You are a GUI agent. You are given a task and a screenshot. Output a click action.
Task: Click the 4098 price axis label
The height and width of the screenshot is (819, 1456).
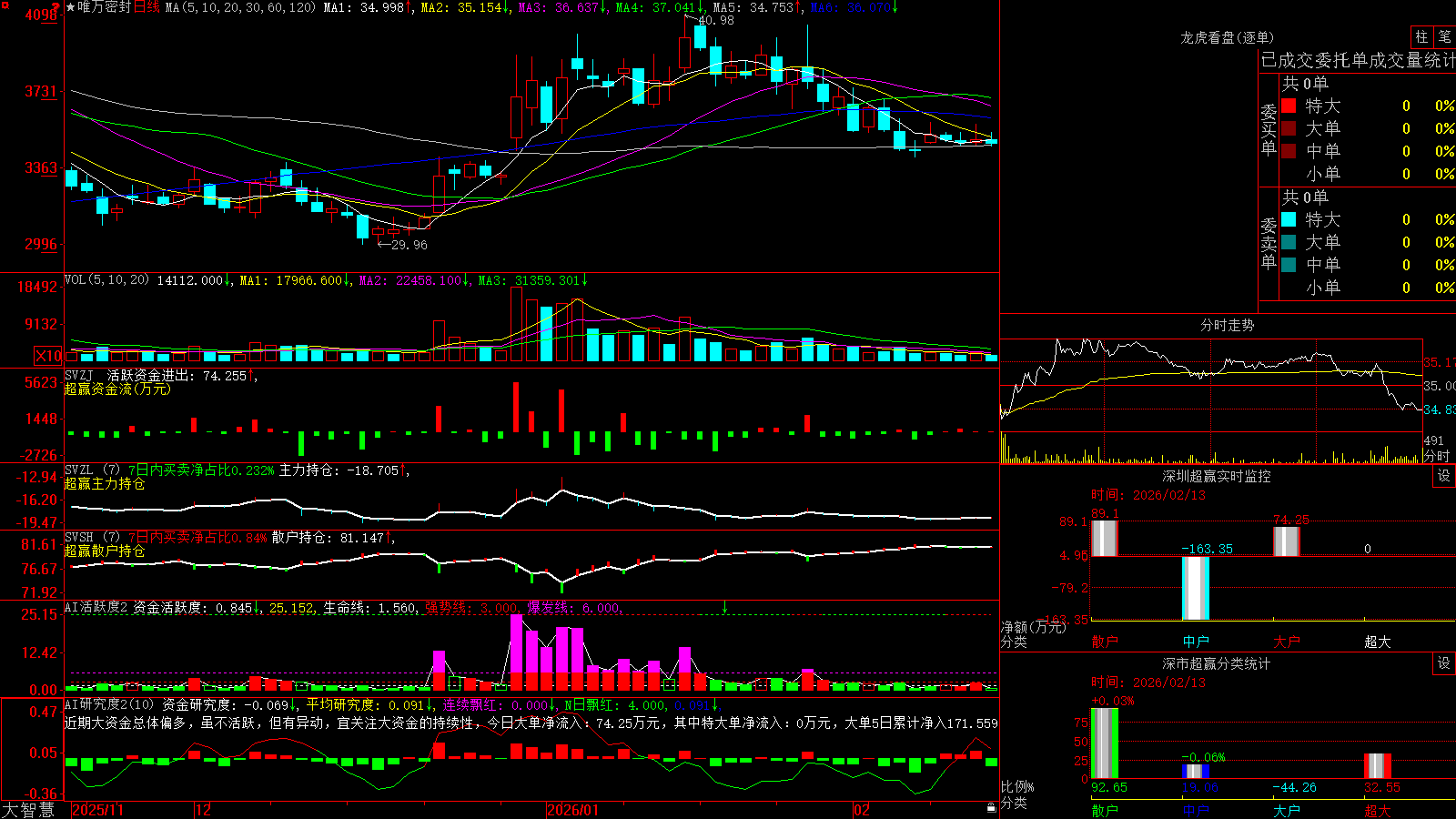[41, 15]
